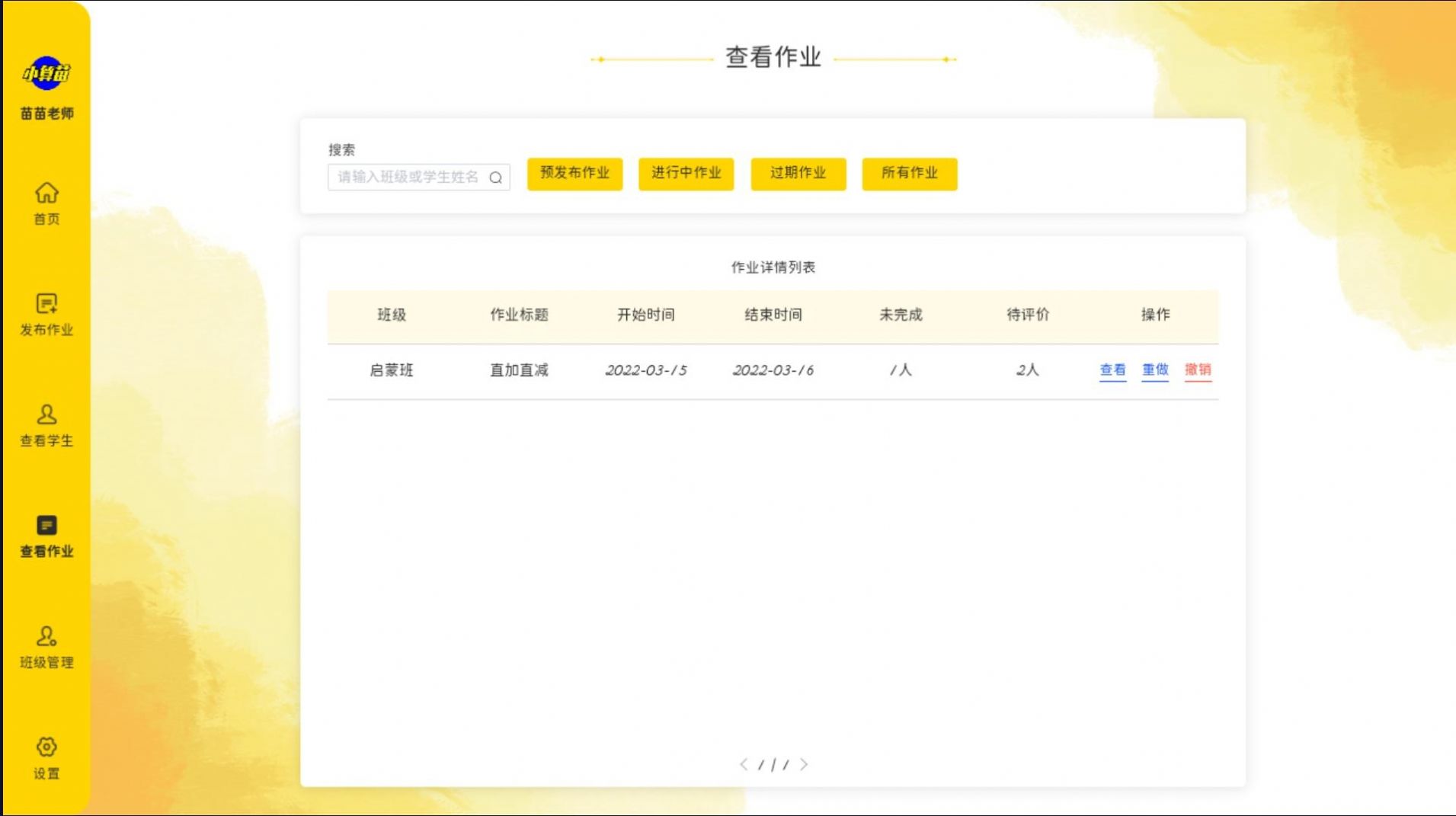Viewport: 1456px width, 816px height.
Task: Advance to next page with right arrow
Action: coord(805,763)
